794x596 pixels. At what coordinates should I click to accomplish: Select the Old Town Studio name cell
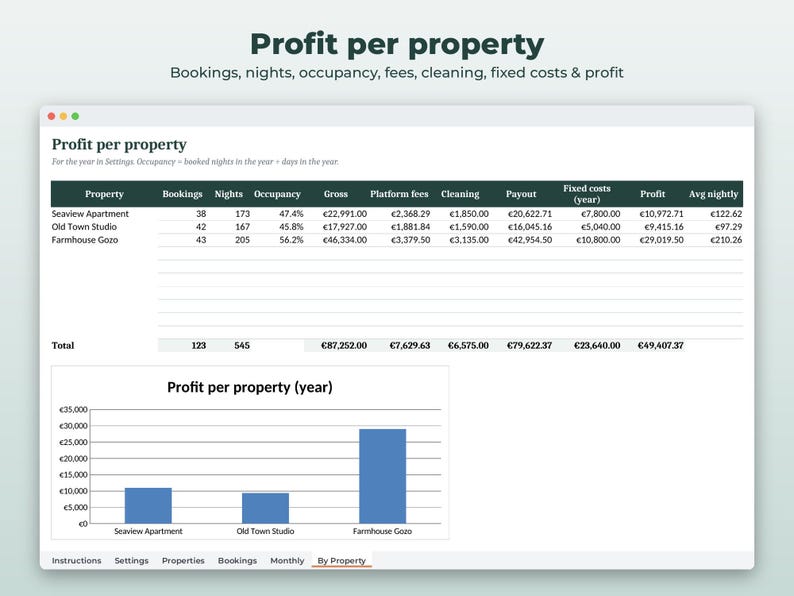[84, 227]
